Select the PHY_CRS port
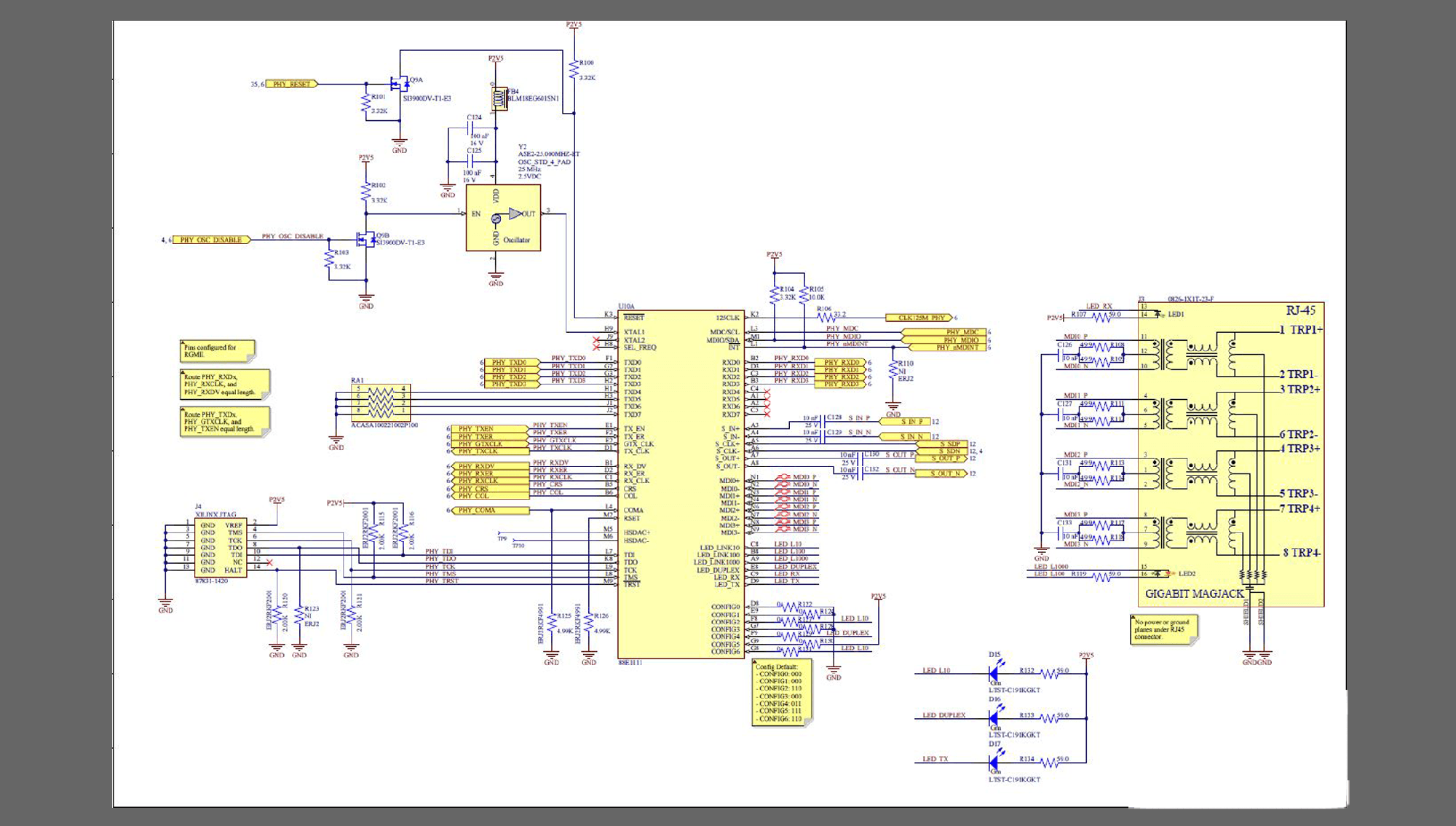 (489, 489)
